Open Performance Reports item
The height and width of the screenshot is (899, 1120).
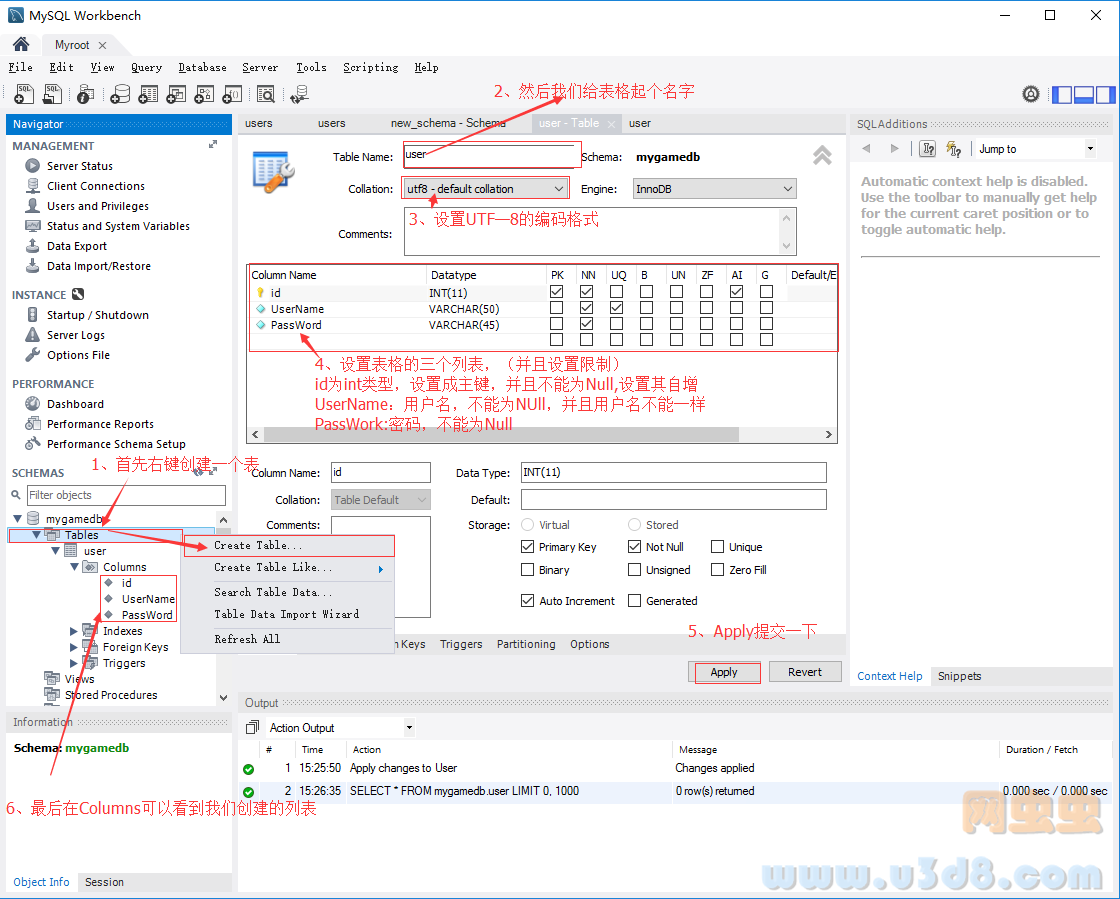pyautogui.click(x=100, y=424)
